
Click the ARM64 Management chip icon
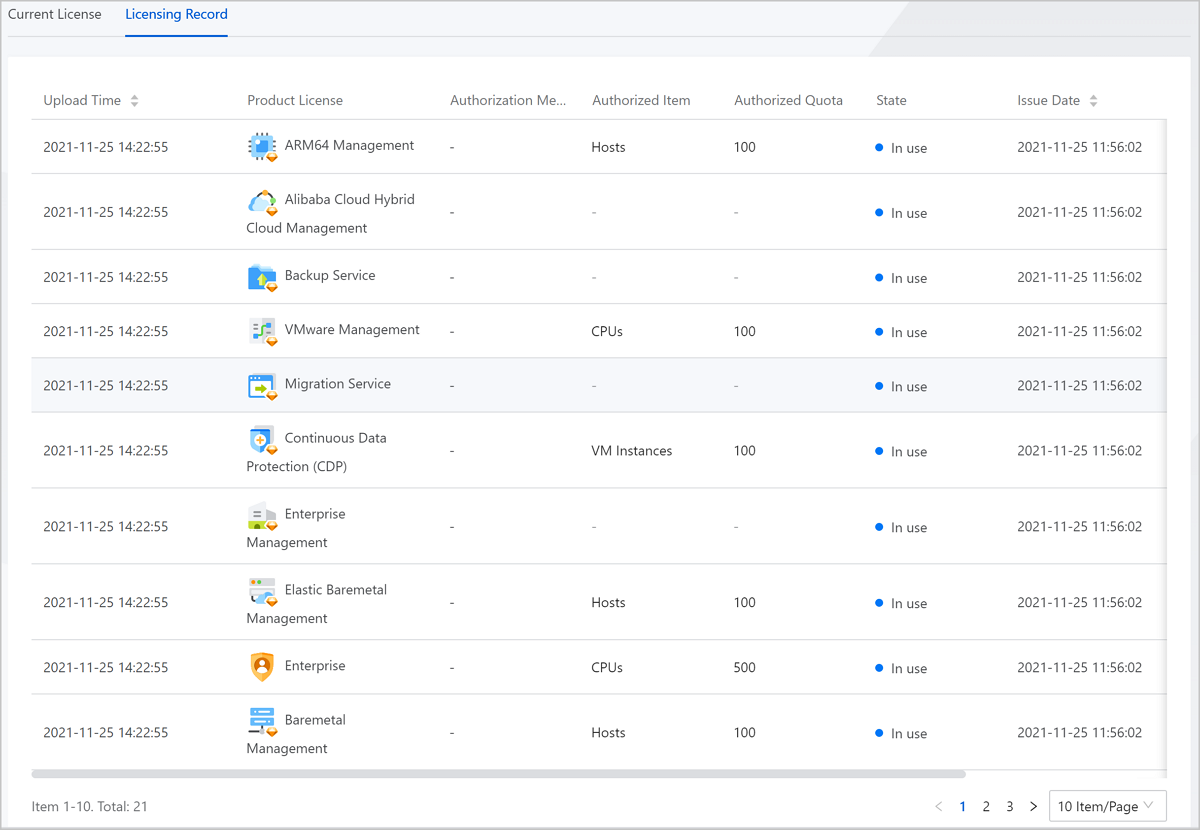[262, 147]
